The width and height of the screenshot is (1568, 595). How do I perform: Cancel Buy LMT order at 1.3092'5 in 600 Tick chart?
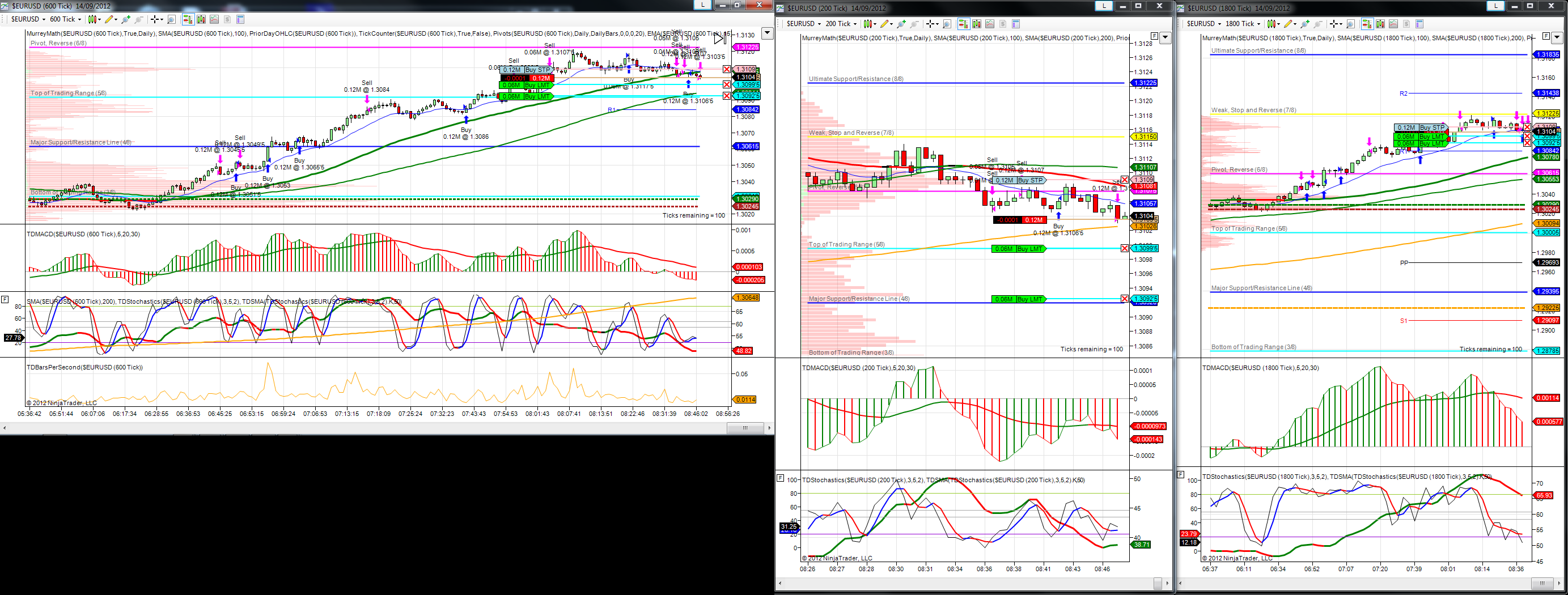[x=727, y=96]
